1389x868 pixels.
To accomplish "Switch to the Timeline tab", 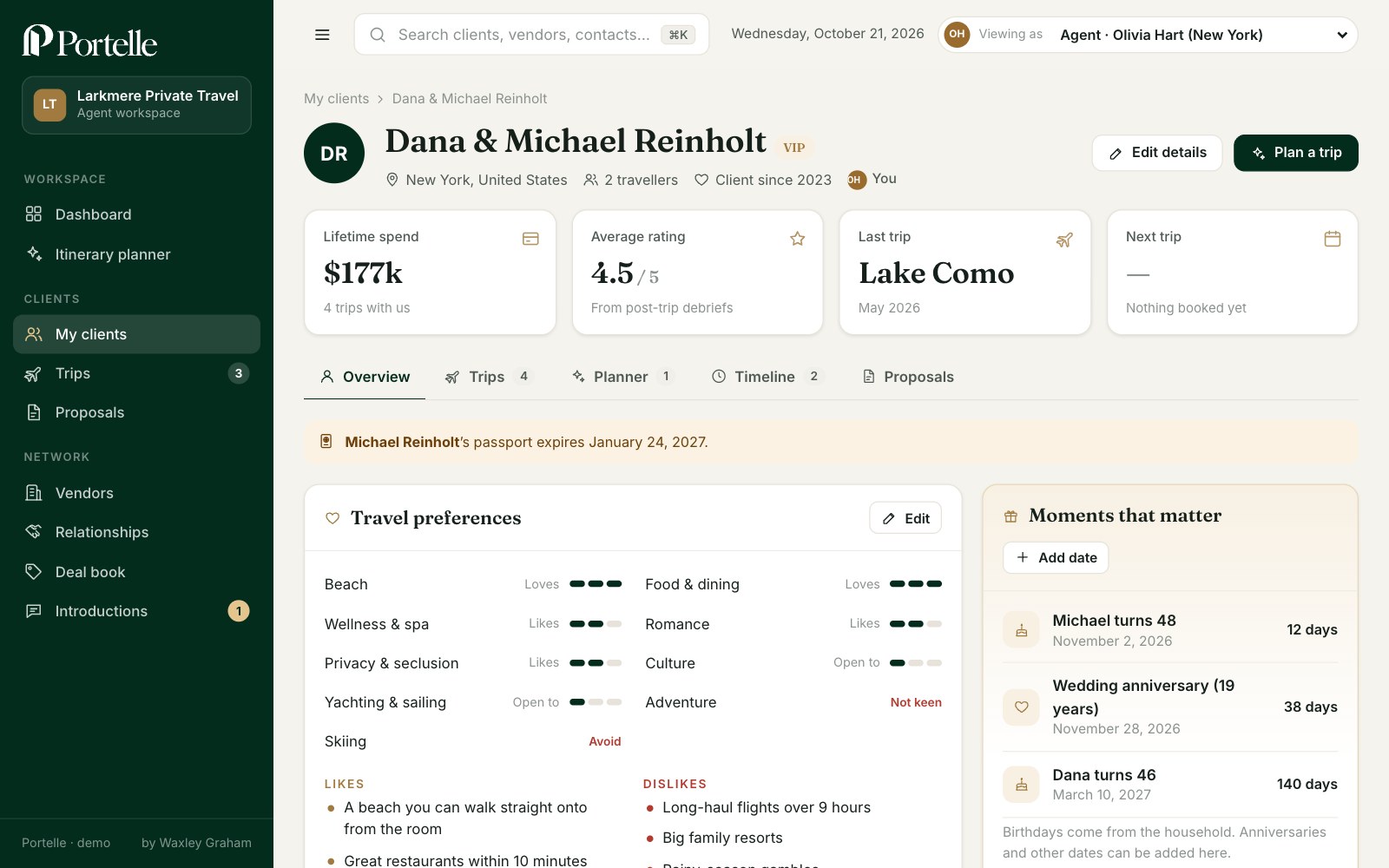I will click(767, 377).
